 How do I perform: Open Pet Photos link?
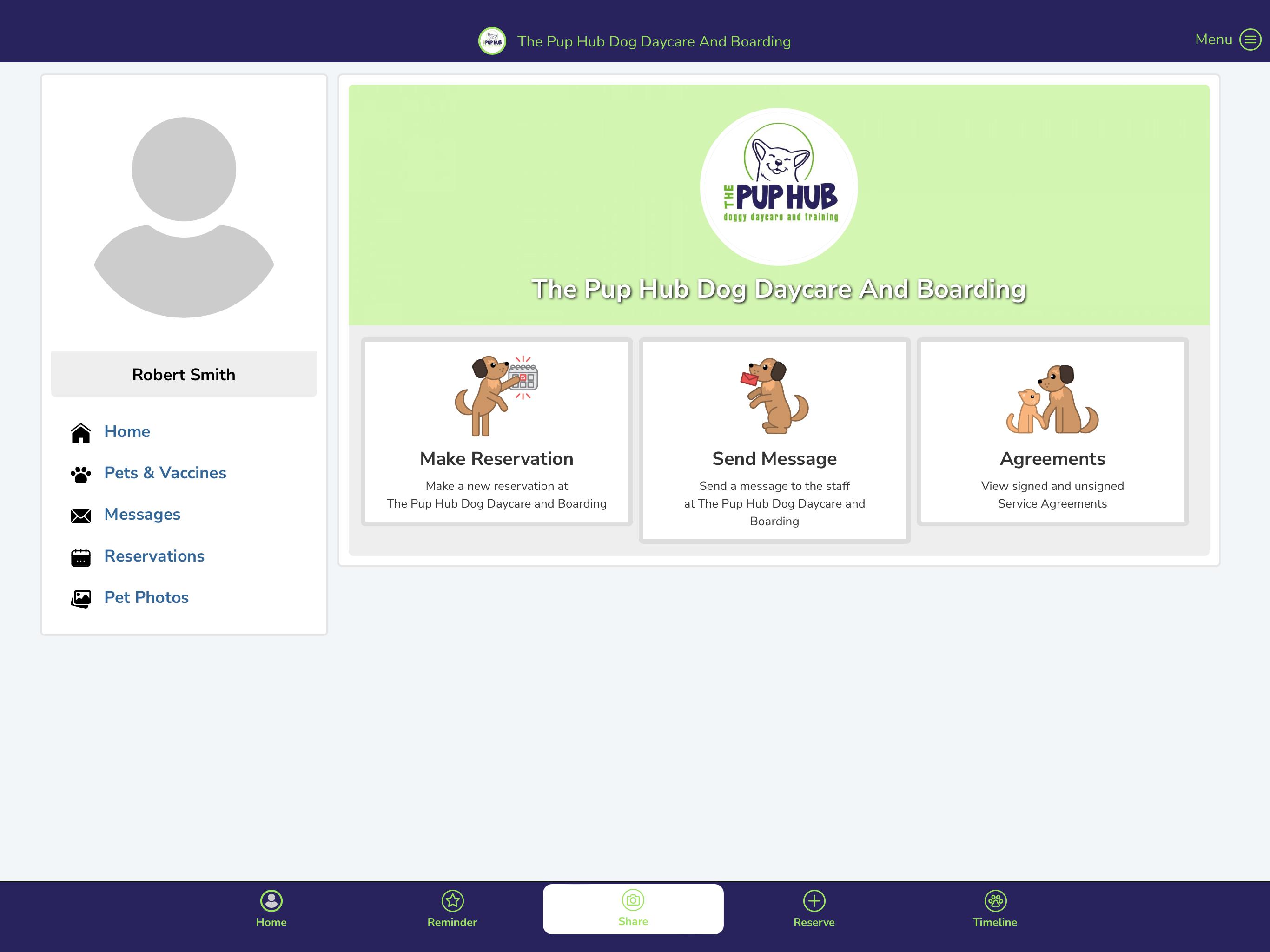[146, 597]
